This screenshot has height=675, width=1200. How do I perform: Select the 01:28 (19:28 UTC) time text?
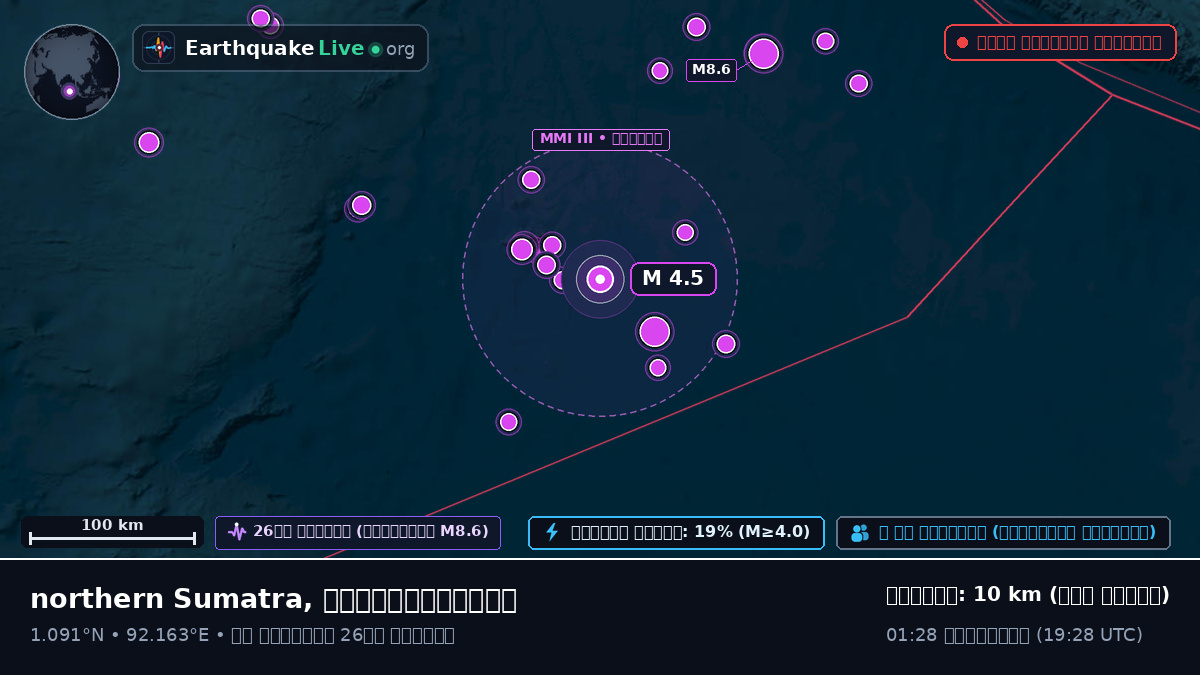(1014, 635)
